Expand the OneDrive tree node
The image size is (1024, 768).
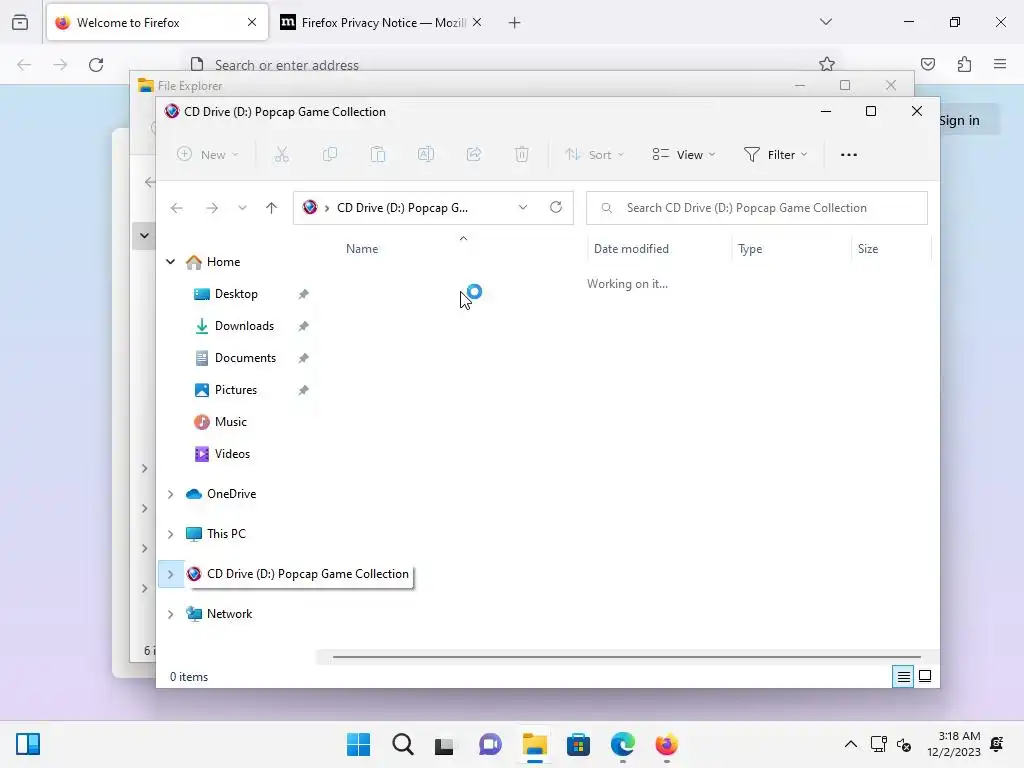click(170, 494)
